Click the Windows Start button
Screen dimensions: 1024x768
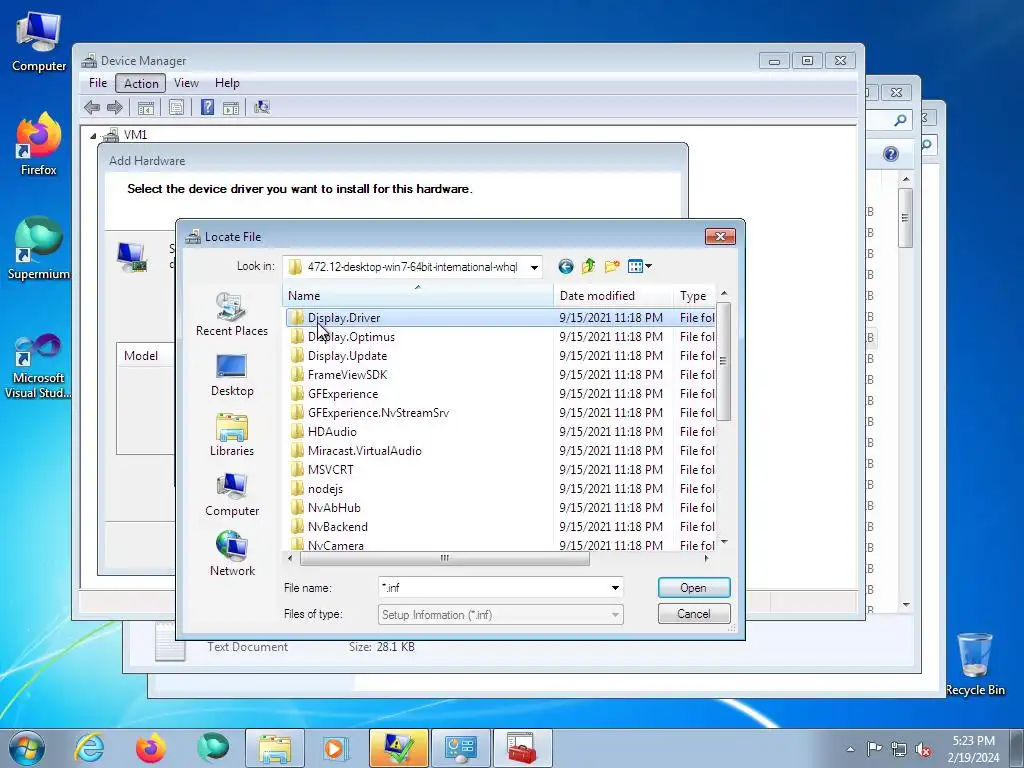(x=27, y=748)
